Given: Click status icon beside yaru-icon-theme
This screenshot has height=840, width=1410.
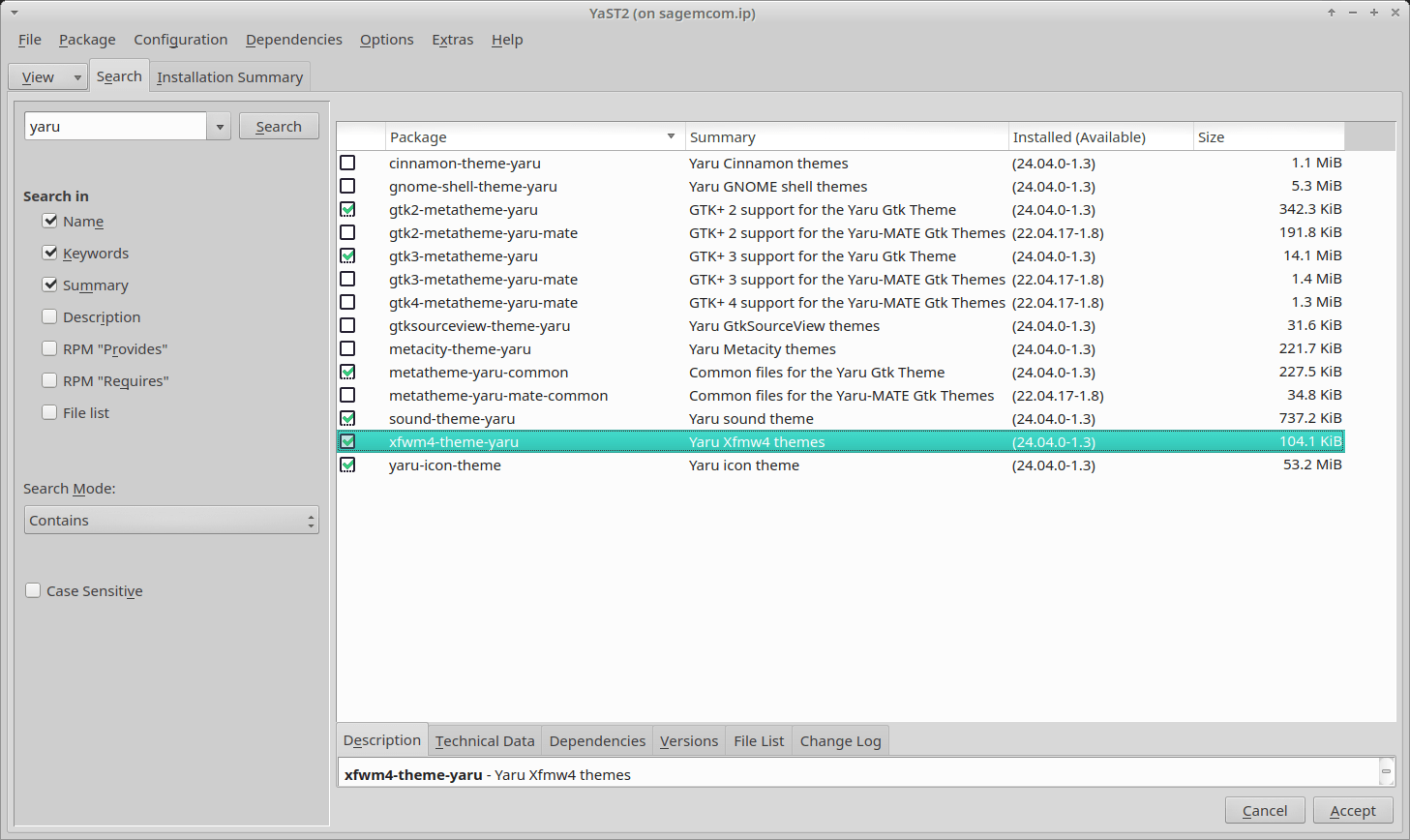Looking at the screenshot, I should tap(347, 465).
